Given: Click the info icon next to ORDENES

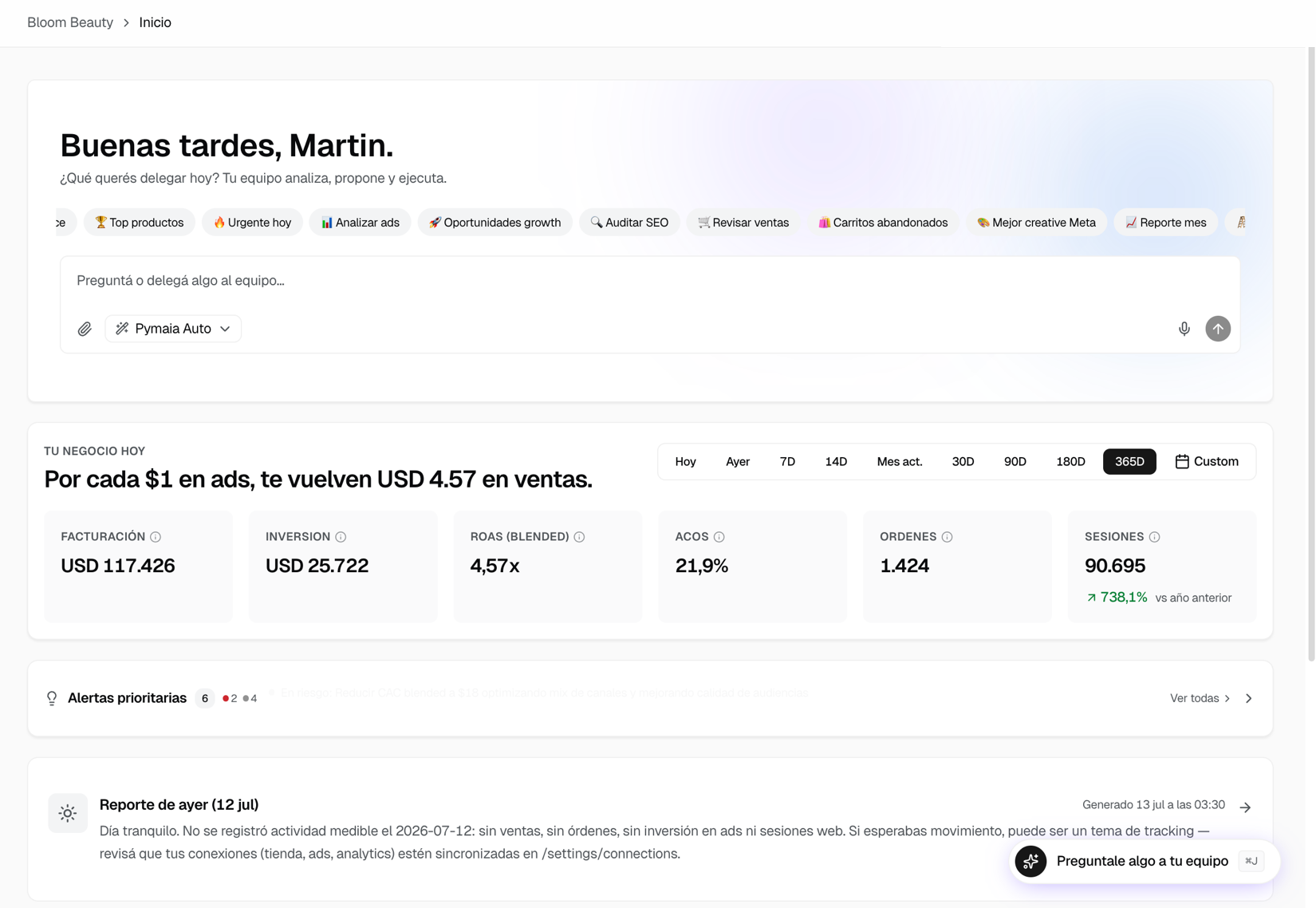Looking at the screenshot, I should 947,537.
